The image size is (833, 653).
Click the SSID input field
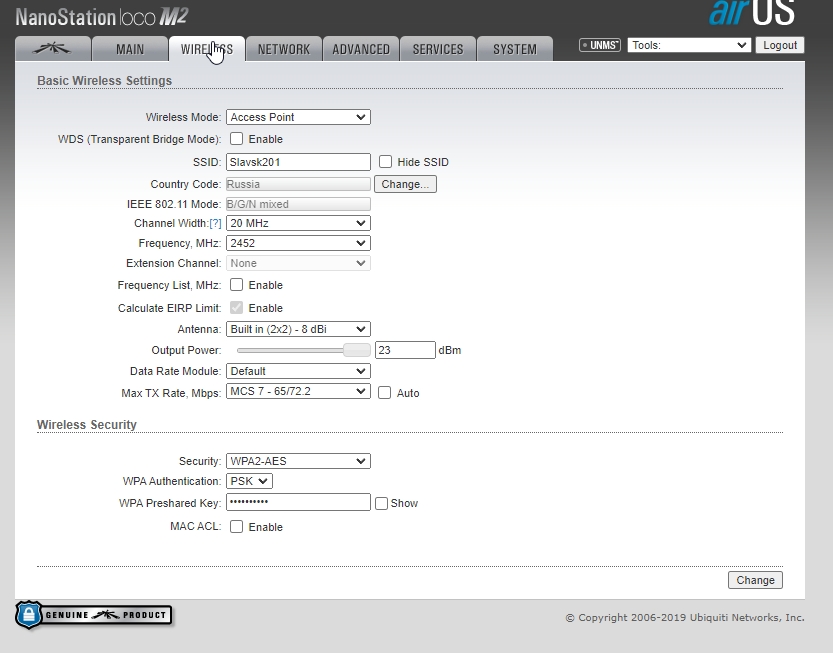pyautogui.click(x=298, y=162)
